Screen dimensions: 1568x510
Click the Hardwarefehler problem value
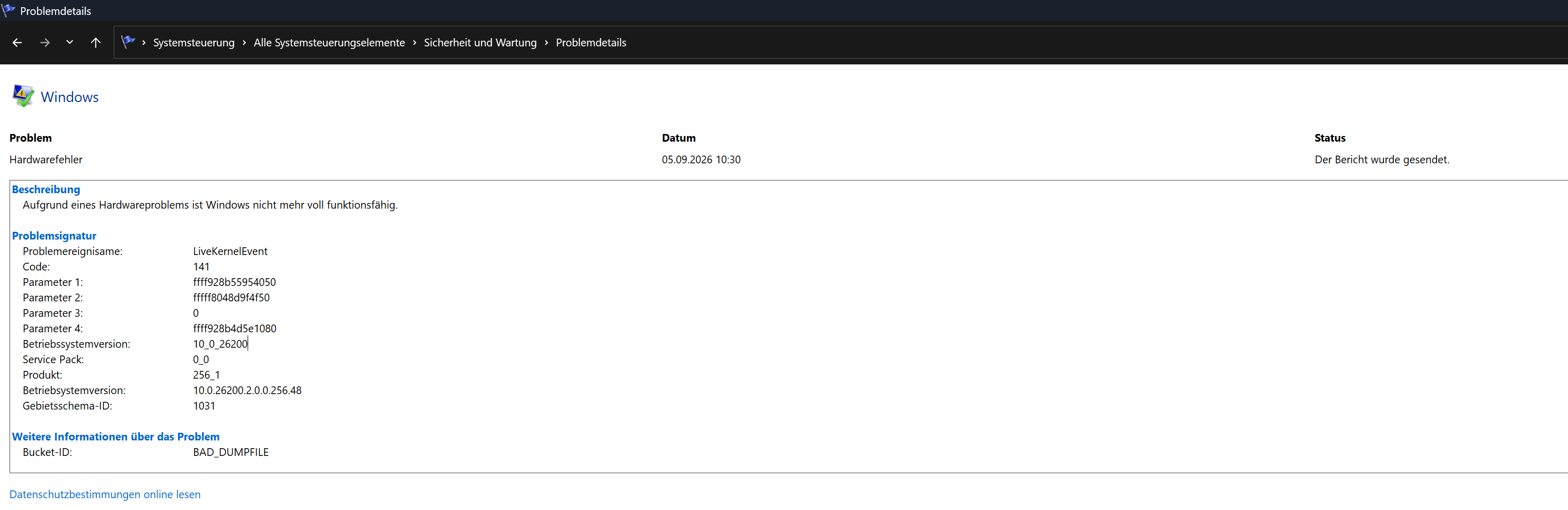(x=46, y=160)
